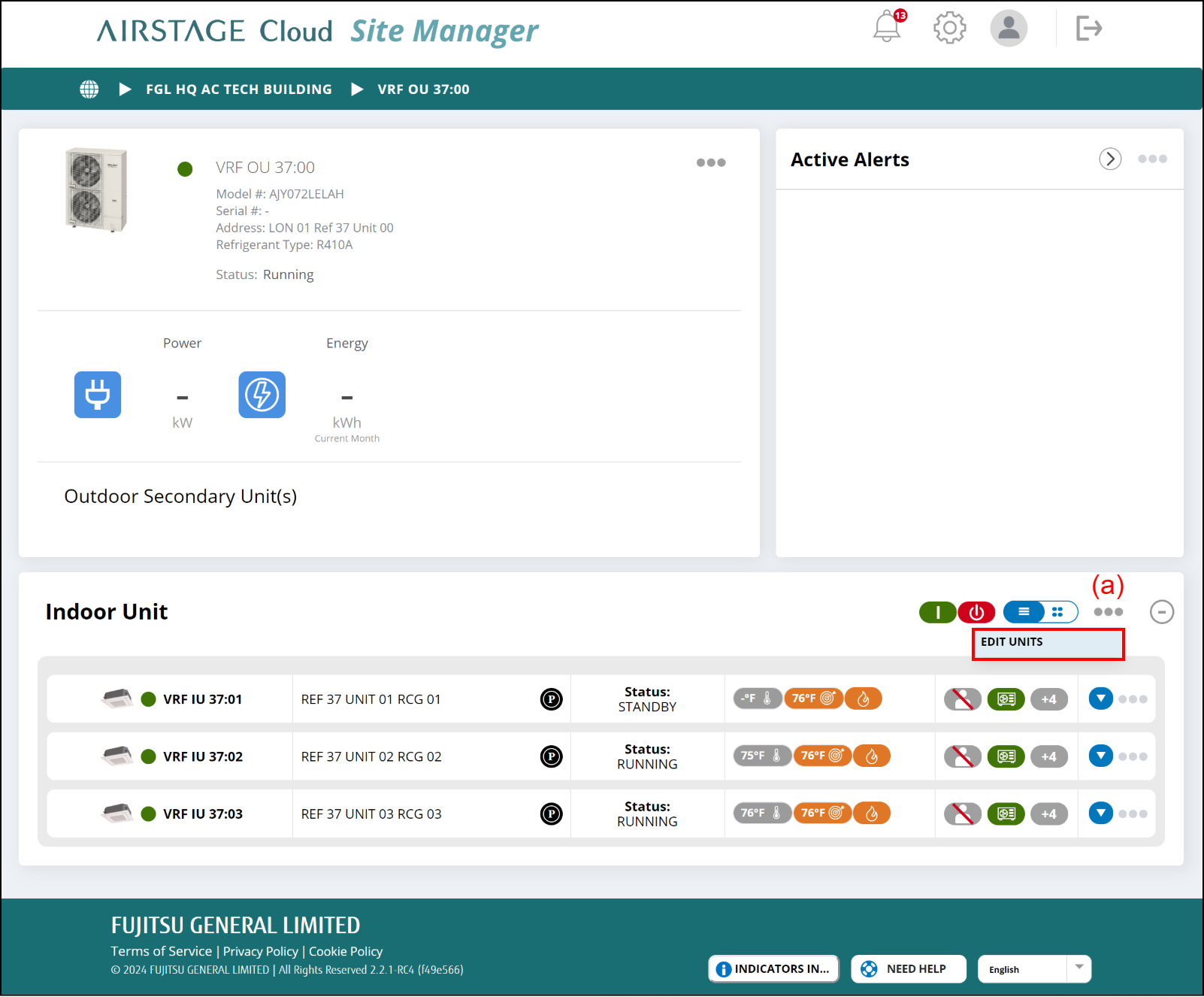Open the VRF OU 37:00 three-dot menu
This screenshot has width=1204, height=997.
coord(710,162)
